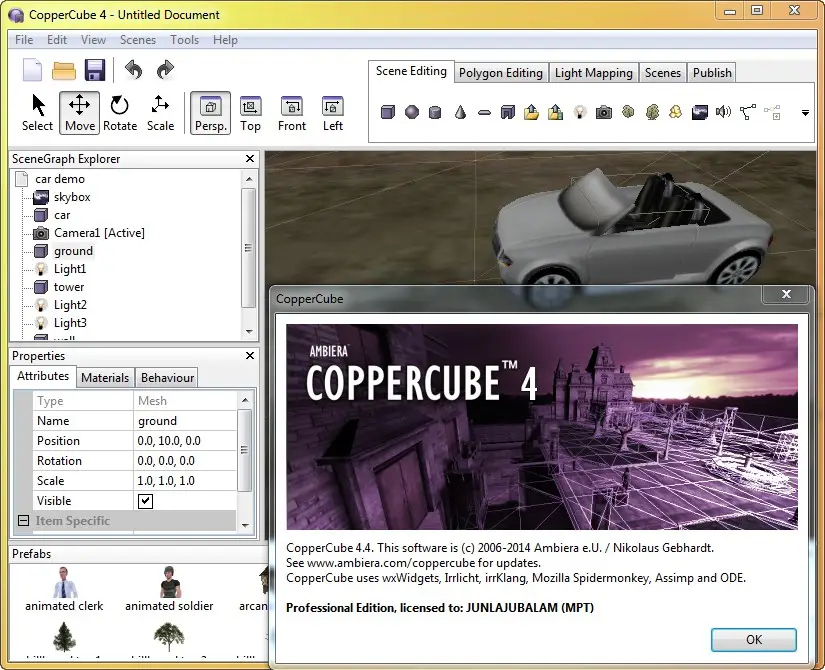Open the Materials properties tab
Screen dimensions: 825x670
[105, 377]
